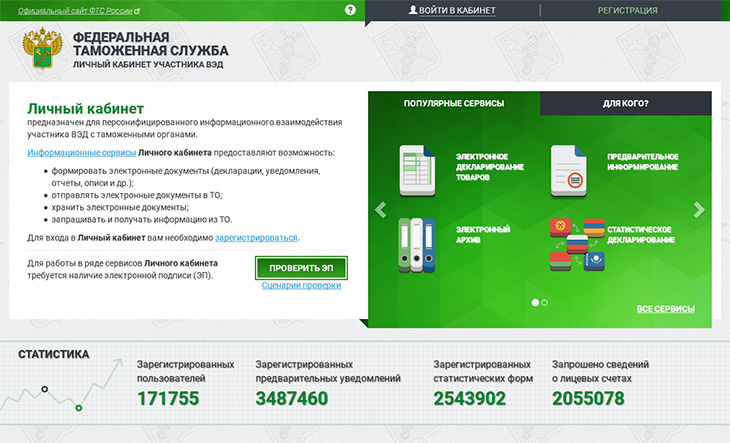Click the statistical forms count 2543902
Screen dimensions: 730x443
(469, 398)
